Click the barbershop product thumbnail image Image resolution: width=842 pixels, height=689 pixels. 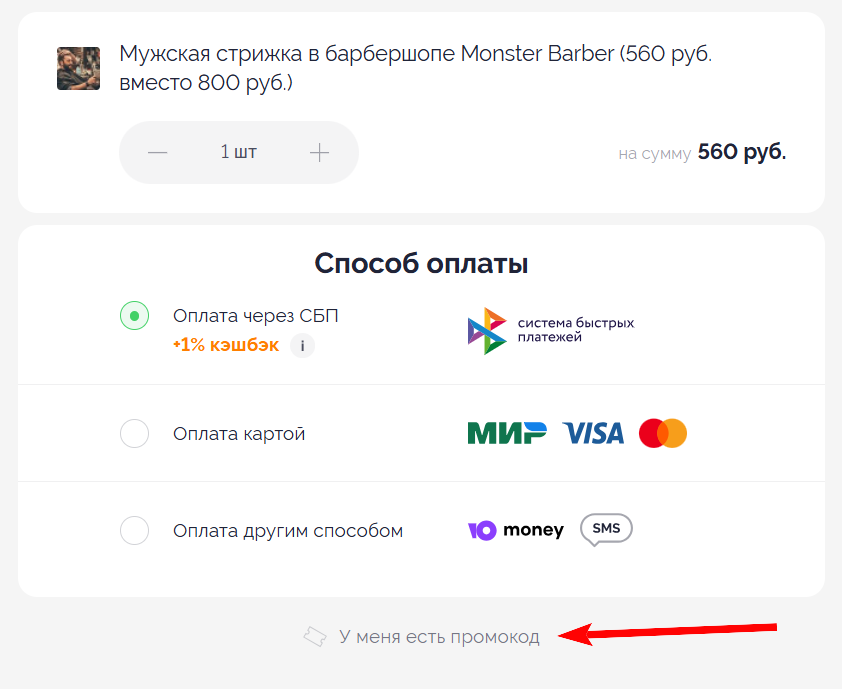click(78, 69)
